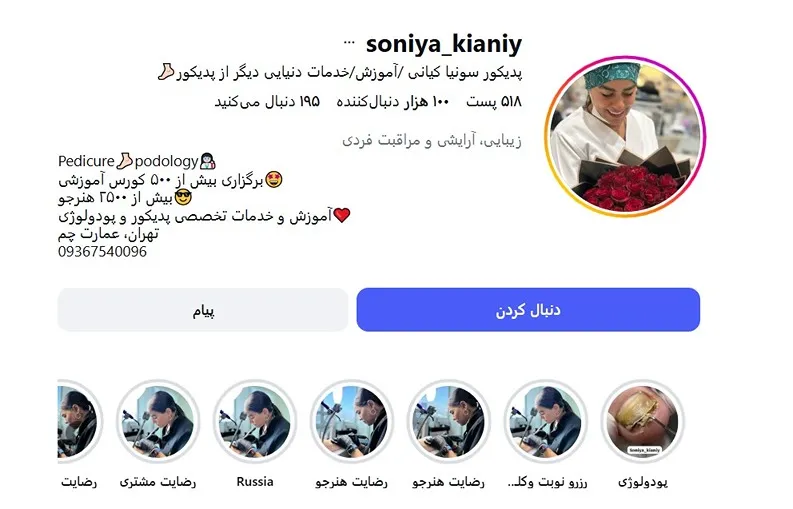793x509 pixels.
Task: Click the blue دنبال کردن follow button
Action: [528, 310]
